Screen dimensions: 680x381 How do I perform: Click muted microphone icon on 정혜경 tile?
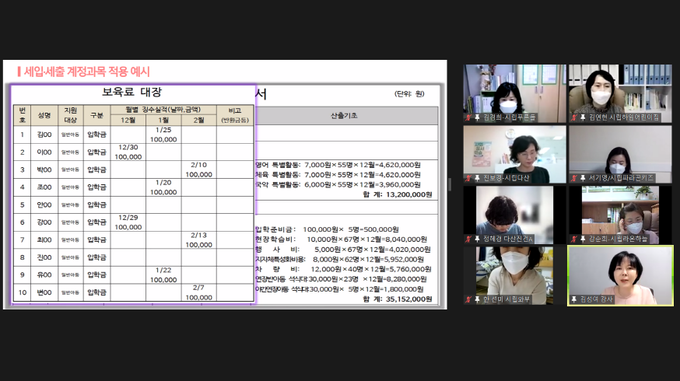(468, 239)
